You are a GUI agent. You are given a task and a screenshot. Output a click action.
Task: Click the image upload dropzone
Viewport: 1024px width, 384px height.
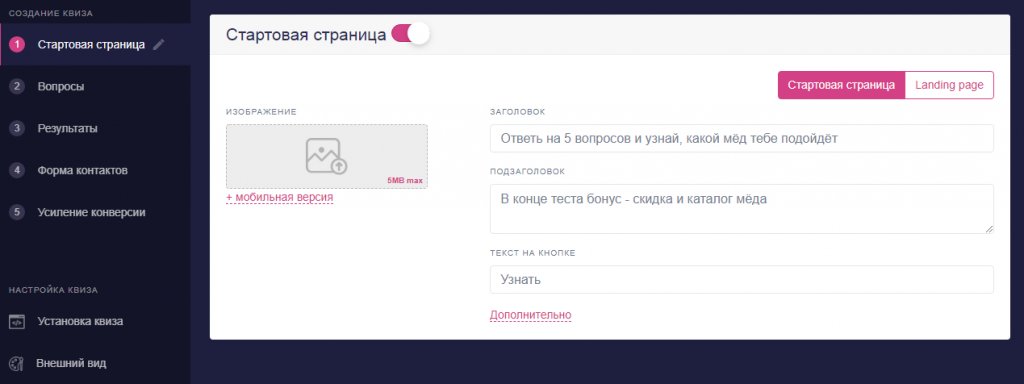click(x=327, y=156)
